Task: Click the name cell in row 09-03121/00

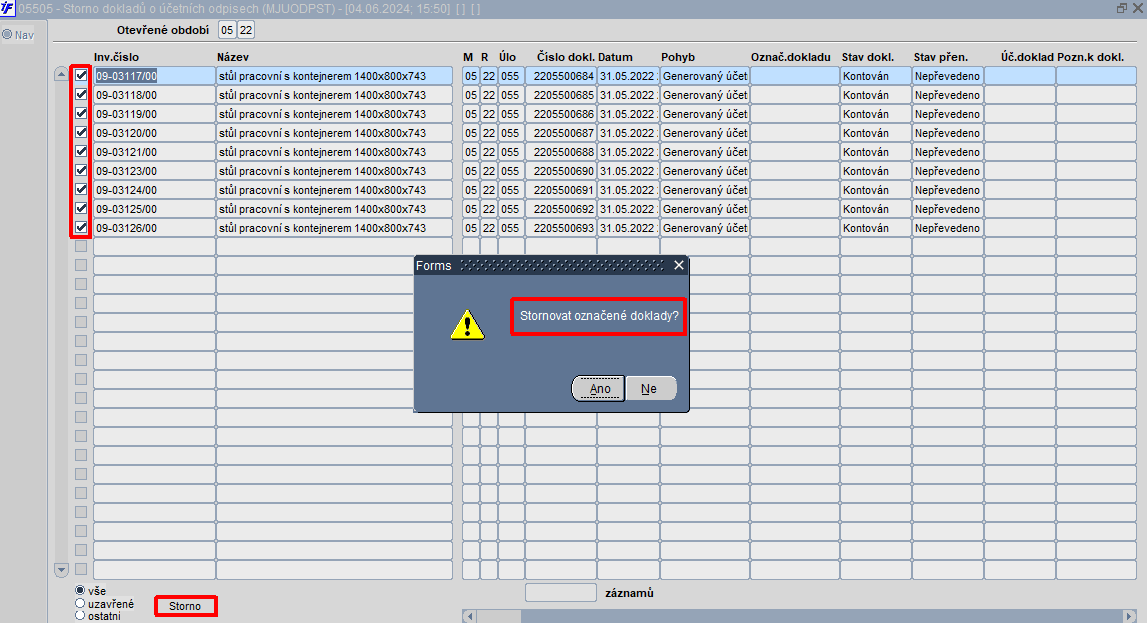Action: click(x=334, y=152)
